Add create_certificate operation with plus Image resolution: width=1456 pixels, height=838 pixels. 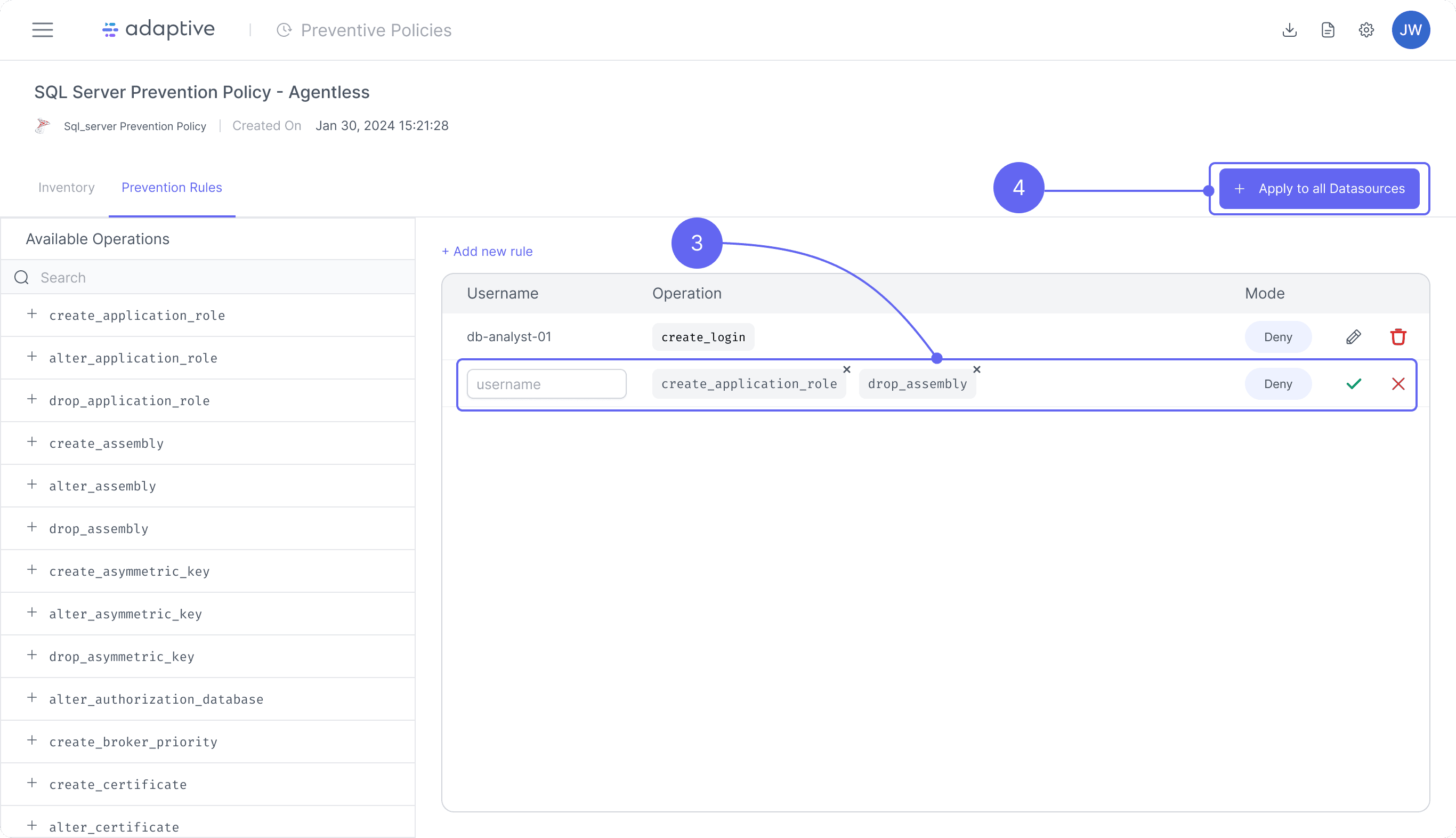click(32, 783)
